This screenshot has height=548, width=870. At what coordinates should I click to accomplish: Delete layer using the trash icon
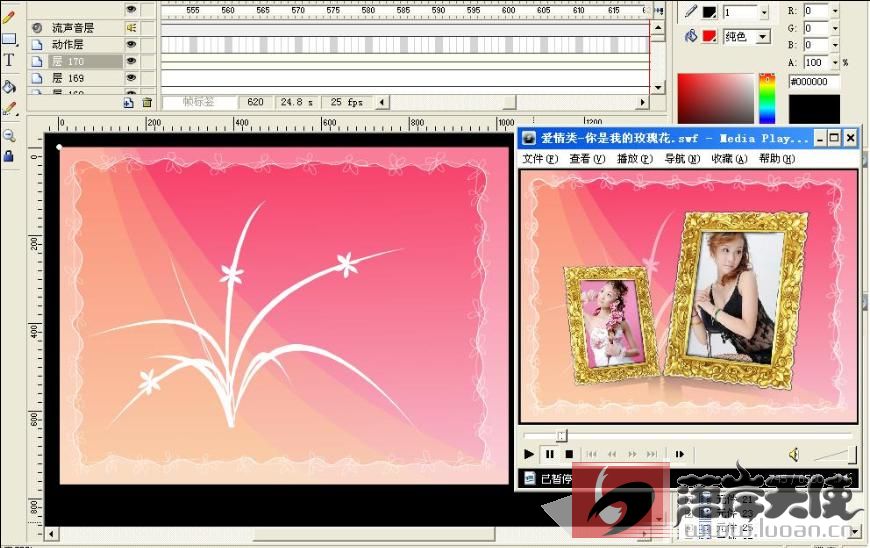[147, 102]
